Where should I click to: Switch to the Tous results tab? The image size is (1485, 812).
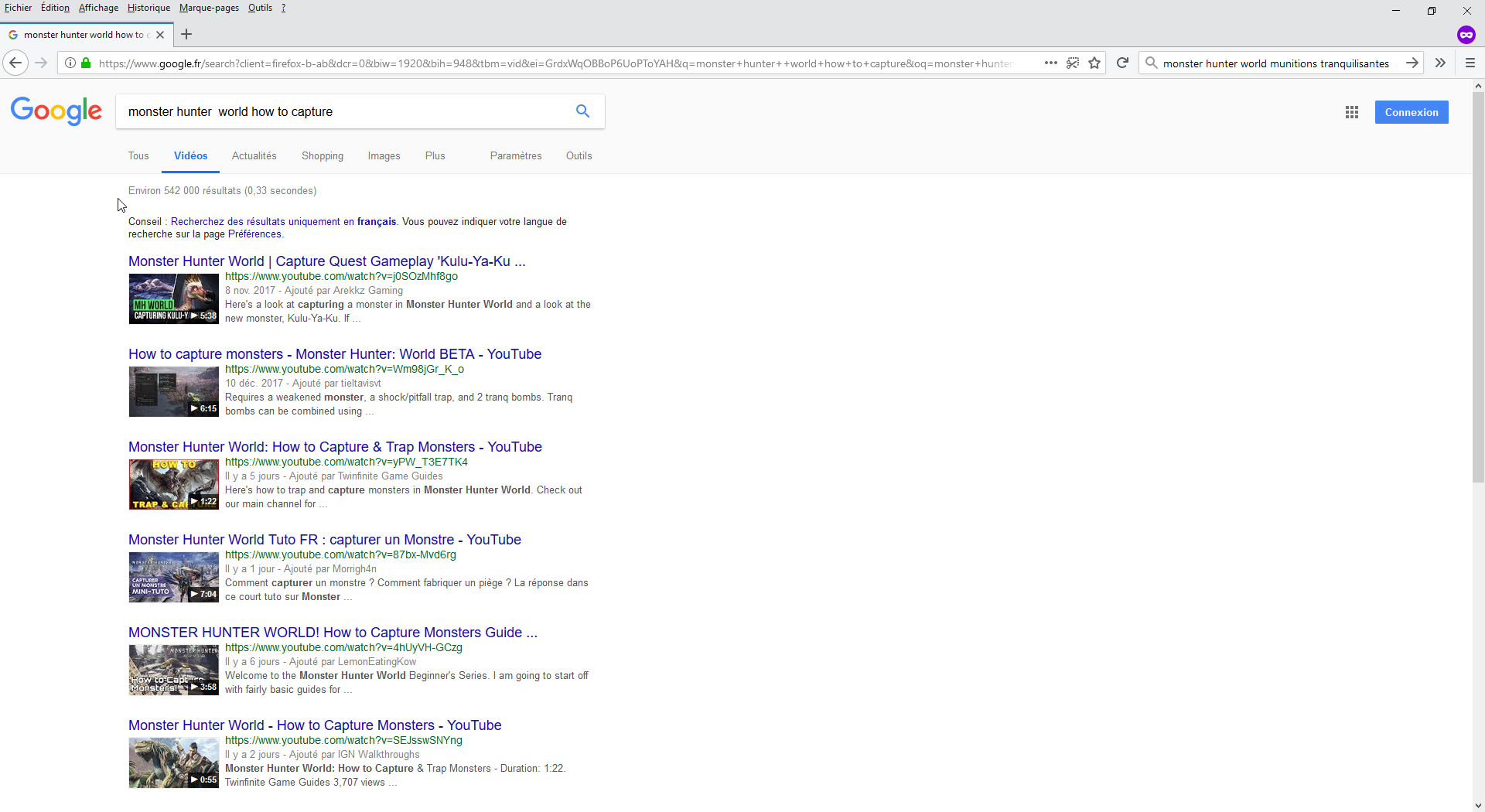[138, 155]
